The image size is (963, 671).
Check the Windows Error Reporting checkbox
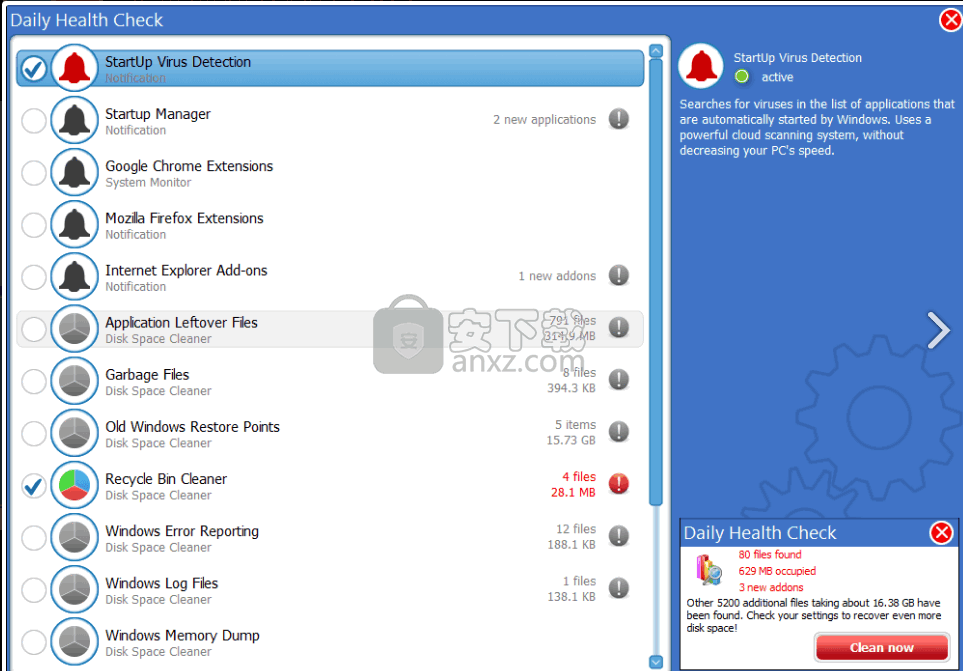point(34,538)
